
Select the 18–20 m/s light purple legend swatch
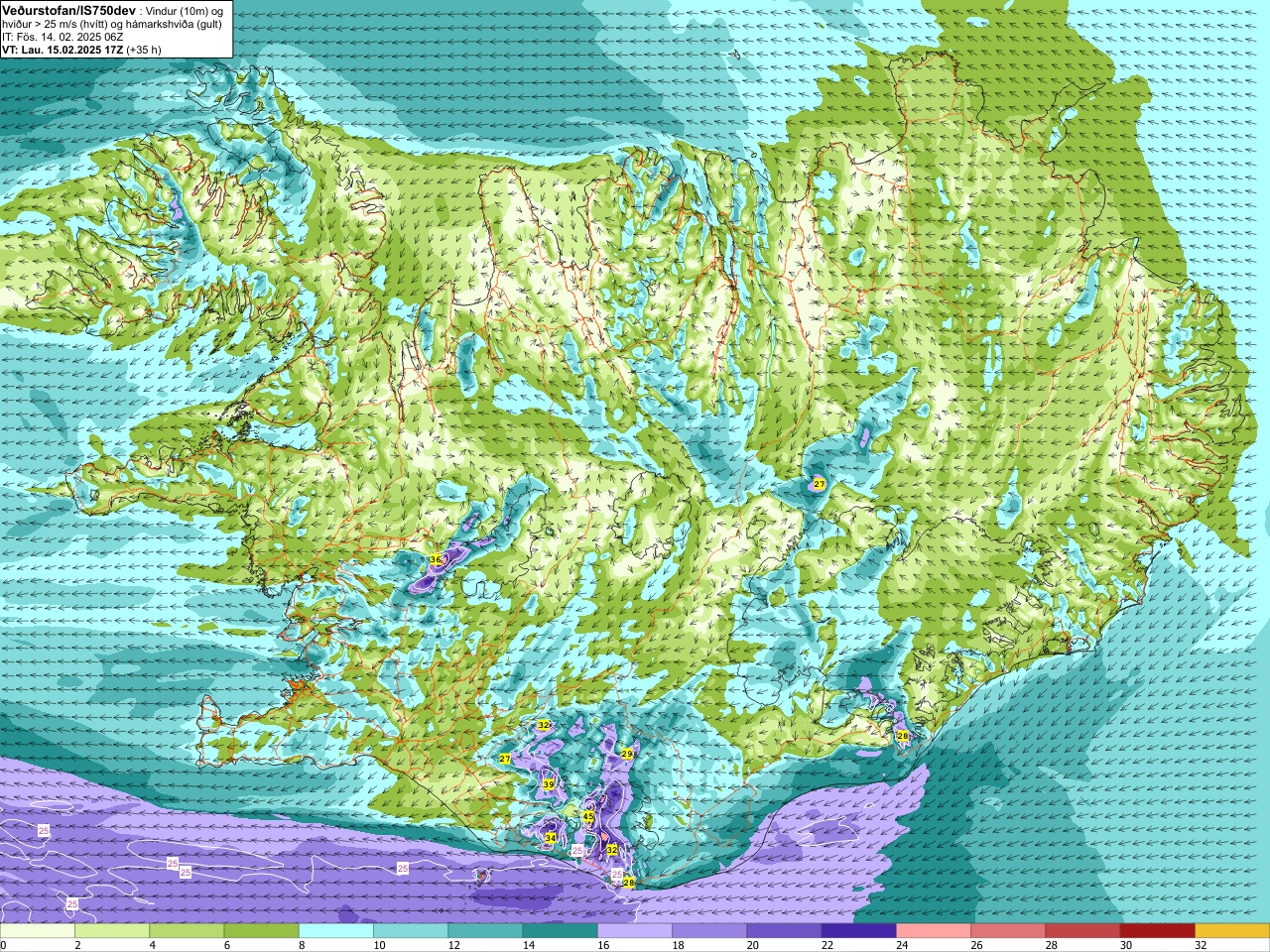[x=709, y=931]
